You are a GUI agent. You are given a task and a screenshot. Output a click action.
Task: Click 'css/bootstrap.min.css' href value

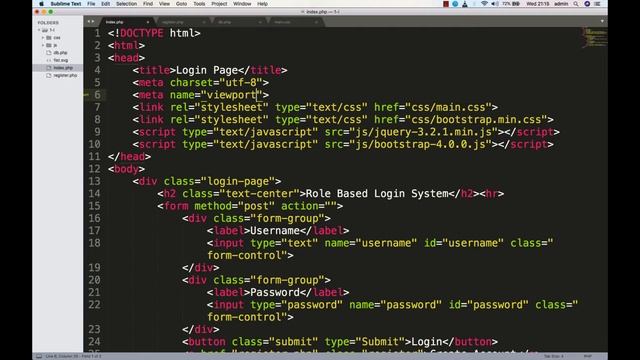coord(476,120)
